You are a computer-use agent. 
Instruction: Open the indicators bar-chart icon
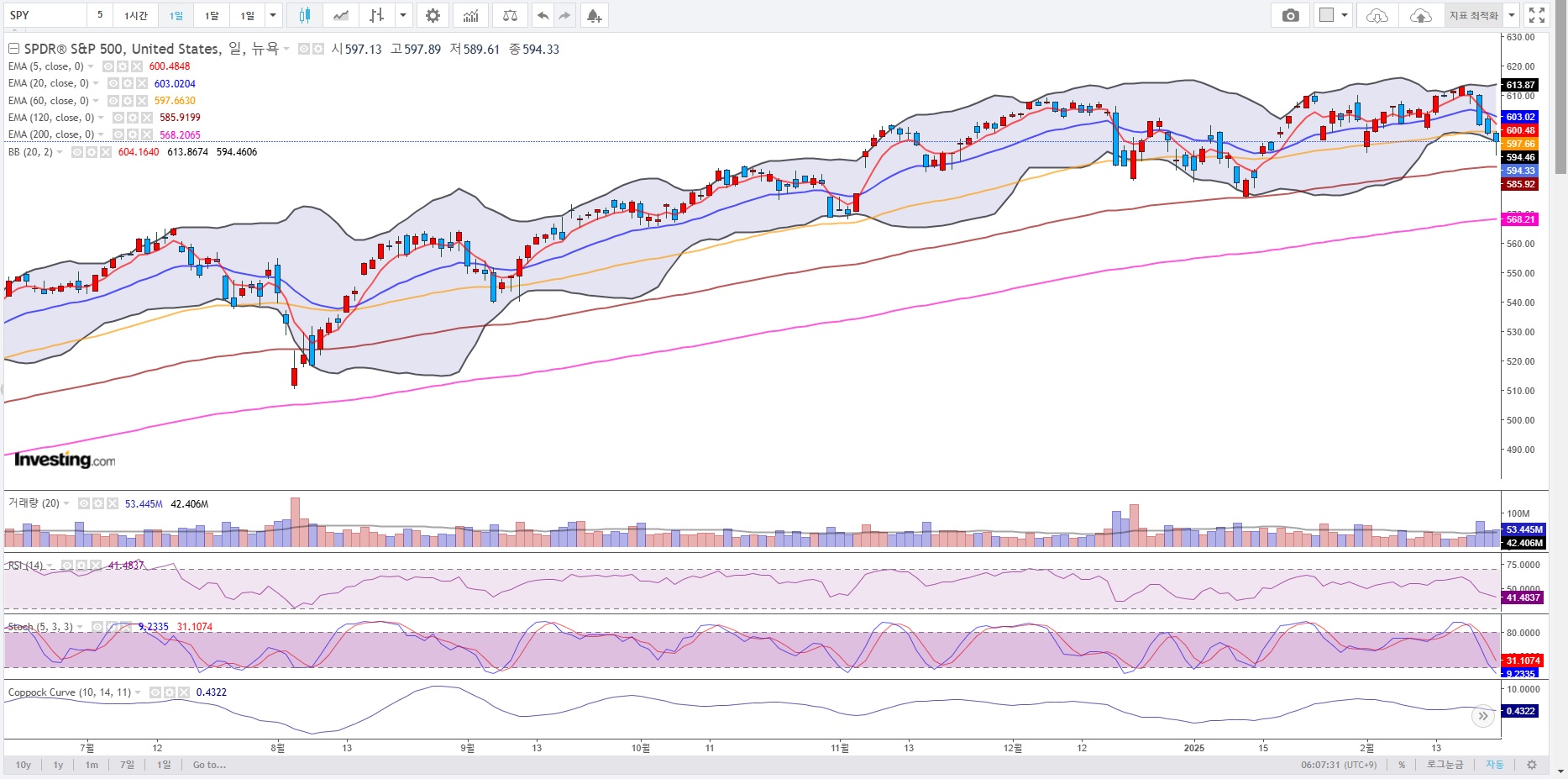click(x=471, y=15)
